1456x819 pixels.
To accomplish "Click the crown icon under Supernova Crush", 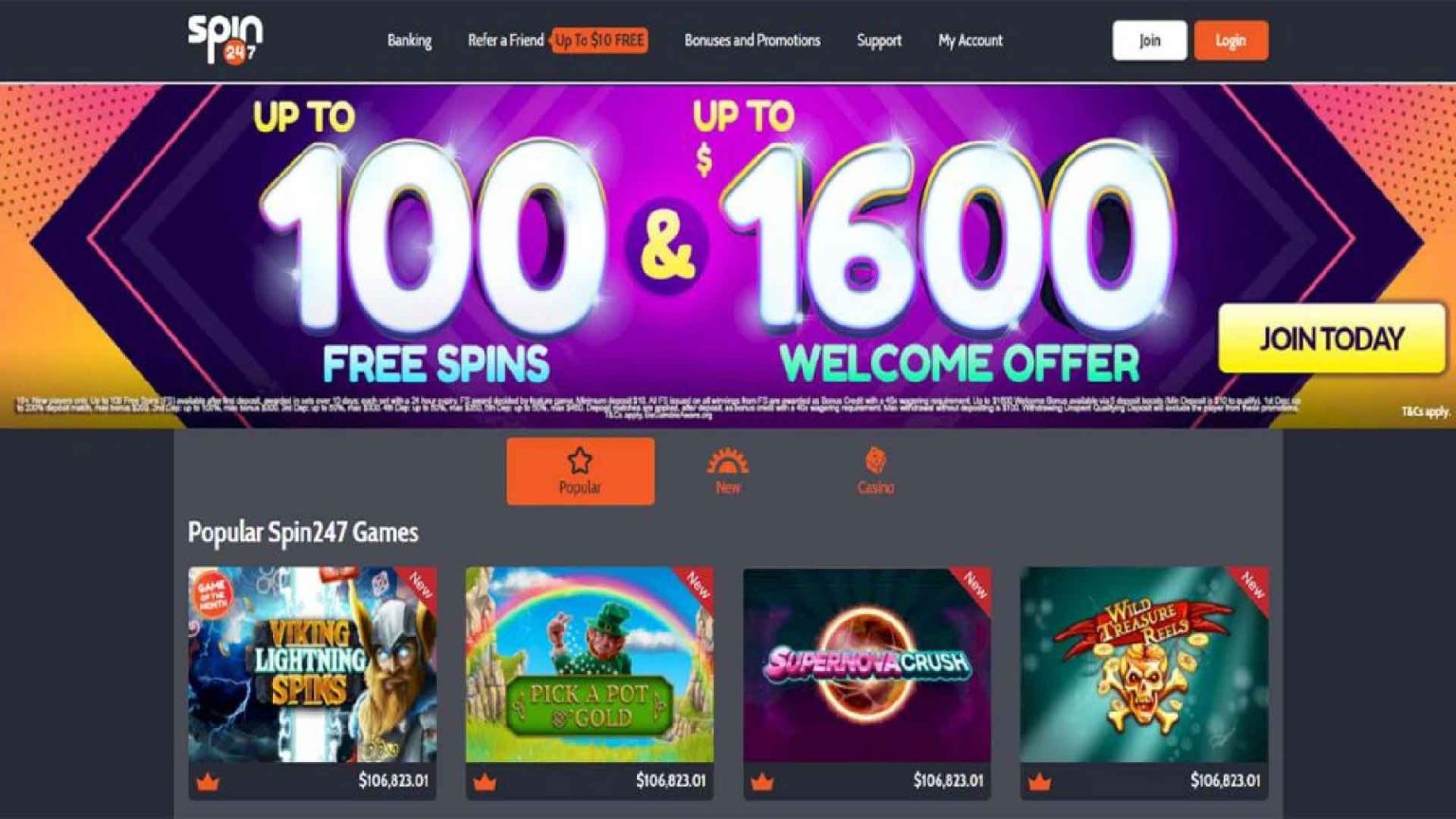I will coord(762,782).
